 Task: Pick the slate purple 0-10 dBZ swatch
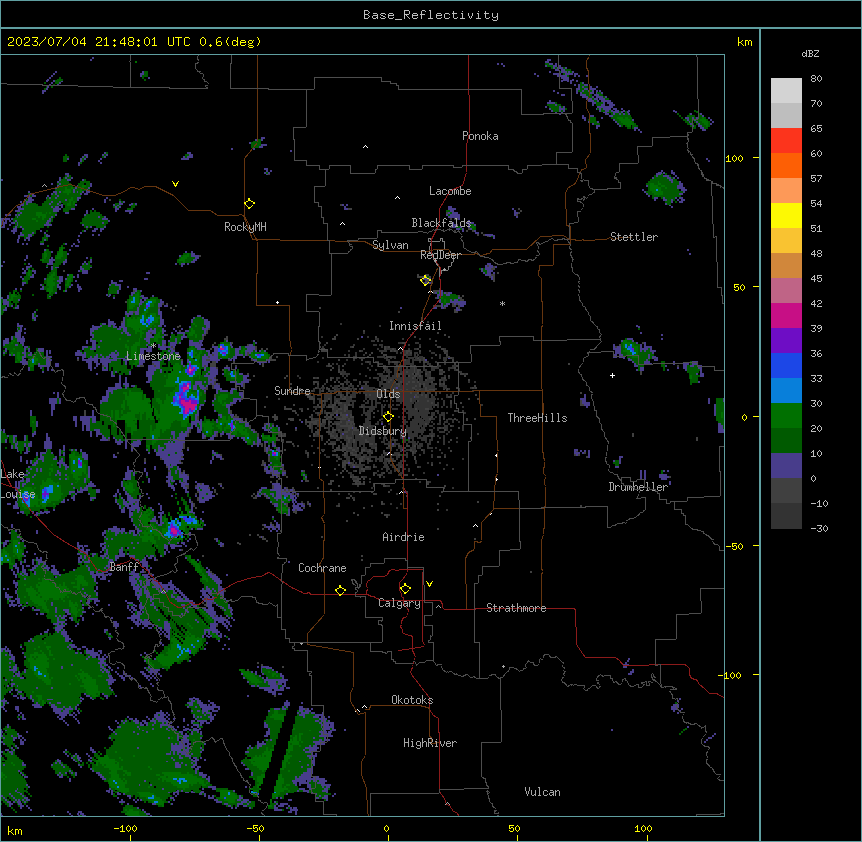tap(786, 466)
